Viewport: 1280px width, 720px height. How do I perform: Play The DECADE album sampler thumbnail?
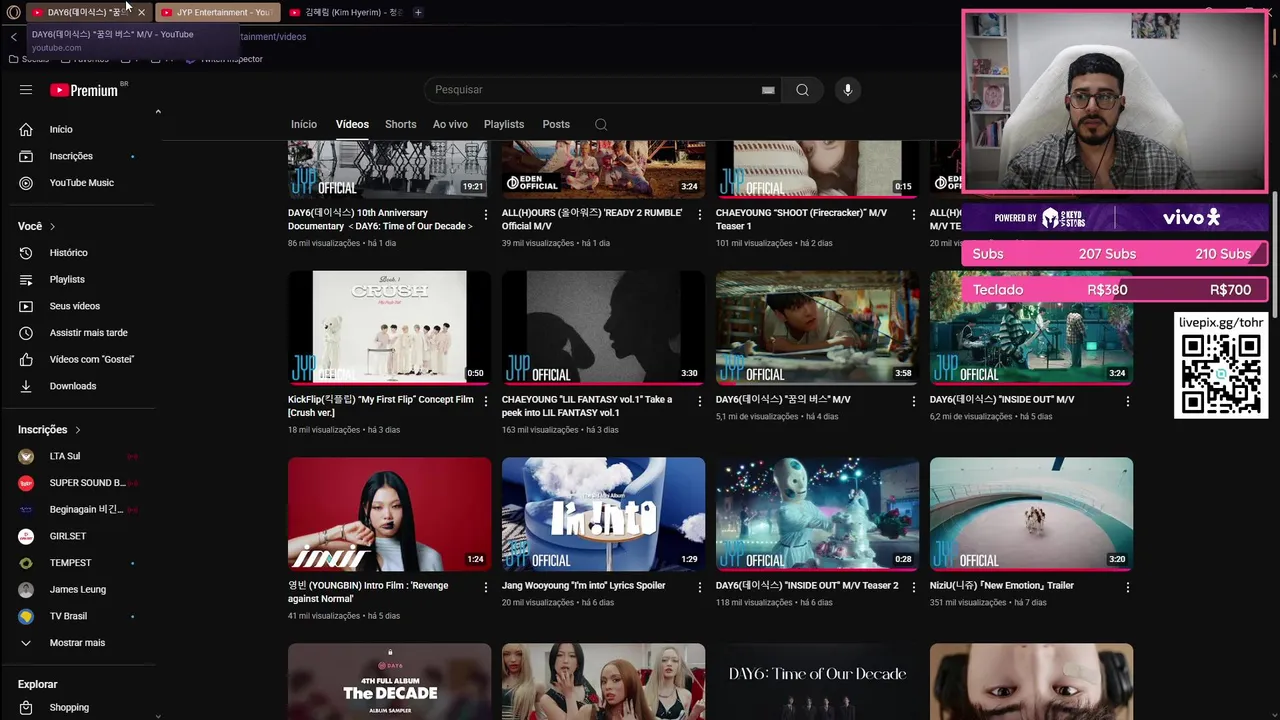pyautogui.click(x=389, y=682)
